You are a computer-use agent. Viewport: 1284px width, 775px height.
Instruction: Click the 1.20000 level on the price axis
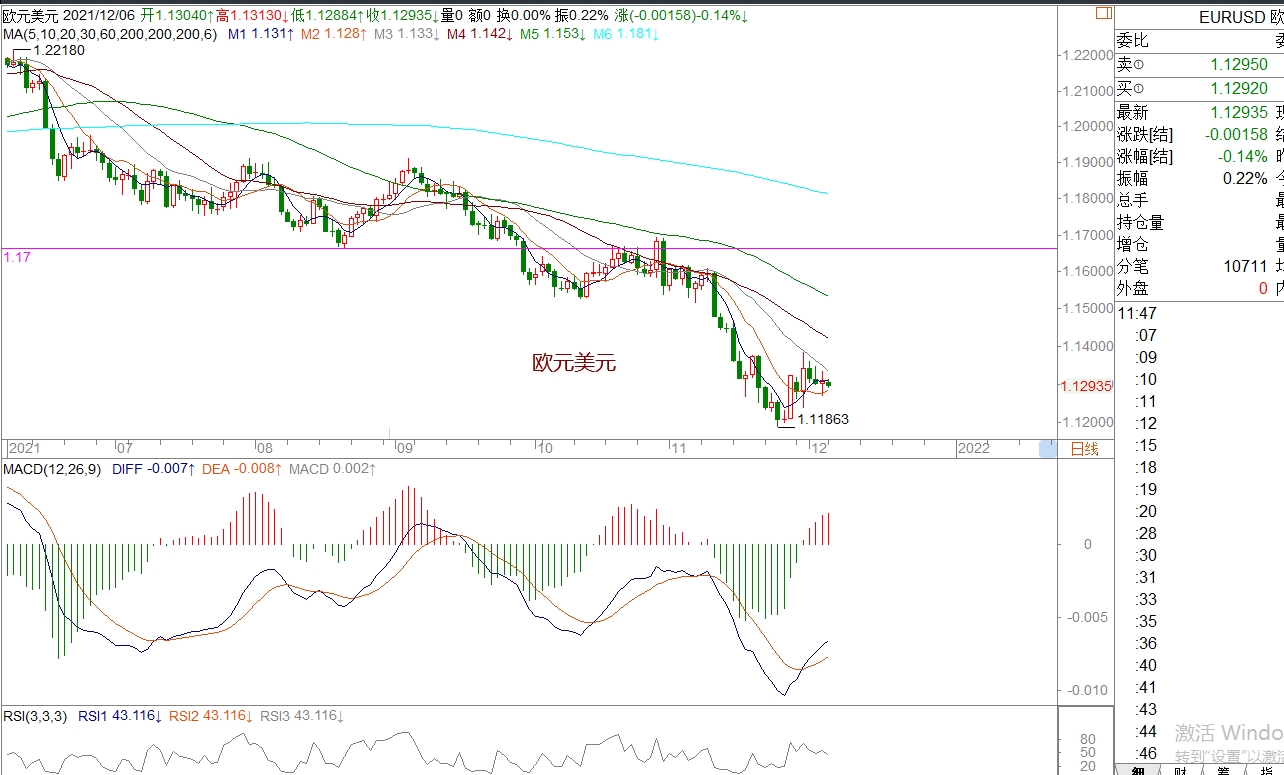[1087, 127]
